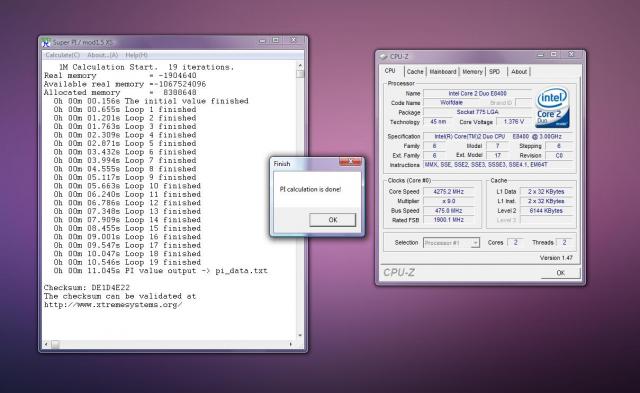Click the Package Socket 775 LGA value
Image resolution: width=640 pixels, height=393 pixels.
[x=477, y=112]
